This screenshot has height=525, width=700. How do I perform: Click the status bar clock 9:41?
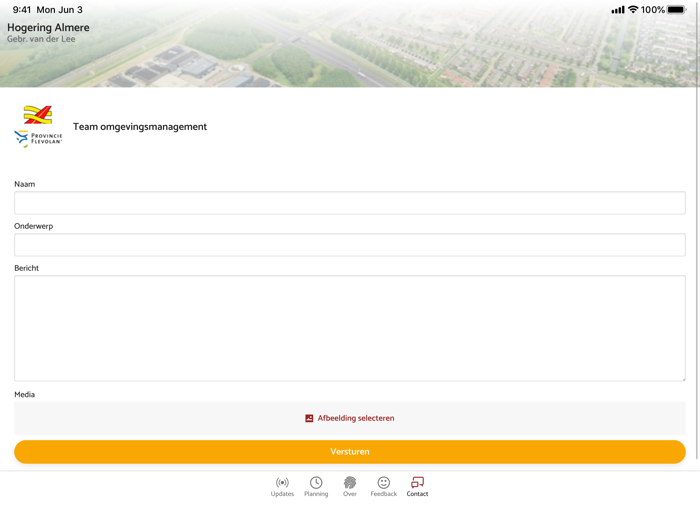(22, 10)
